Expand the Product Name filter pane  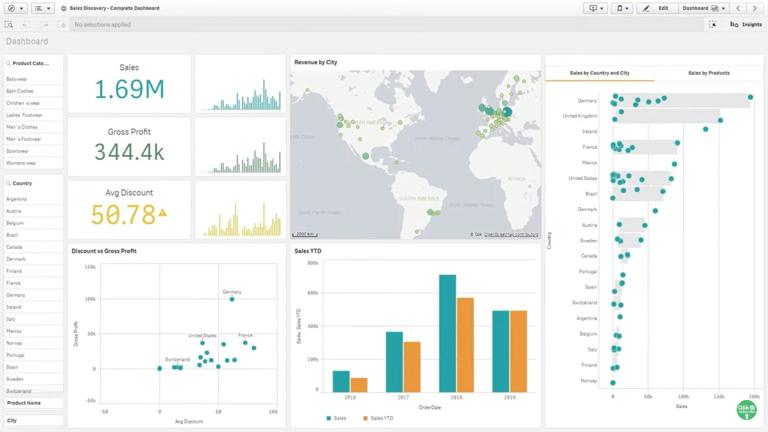click(x=33, y=403)
